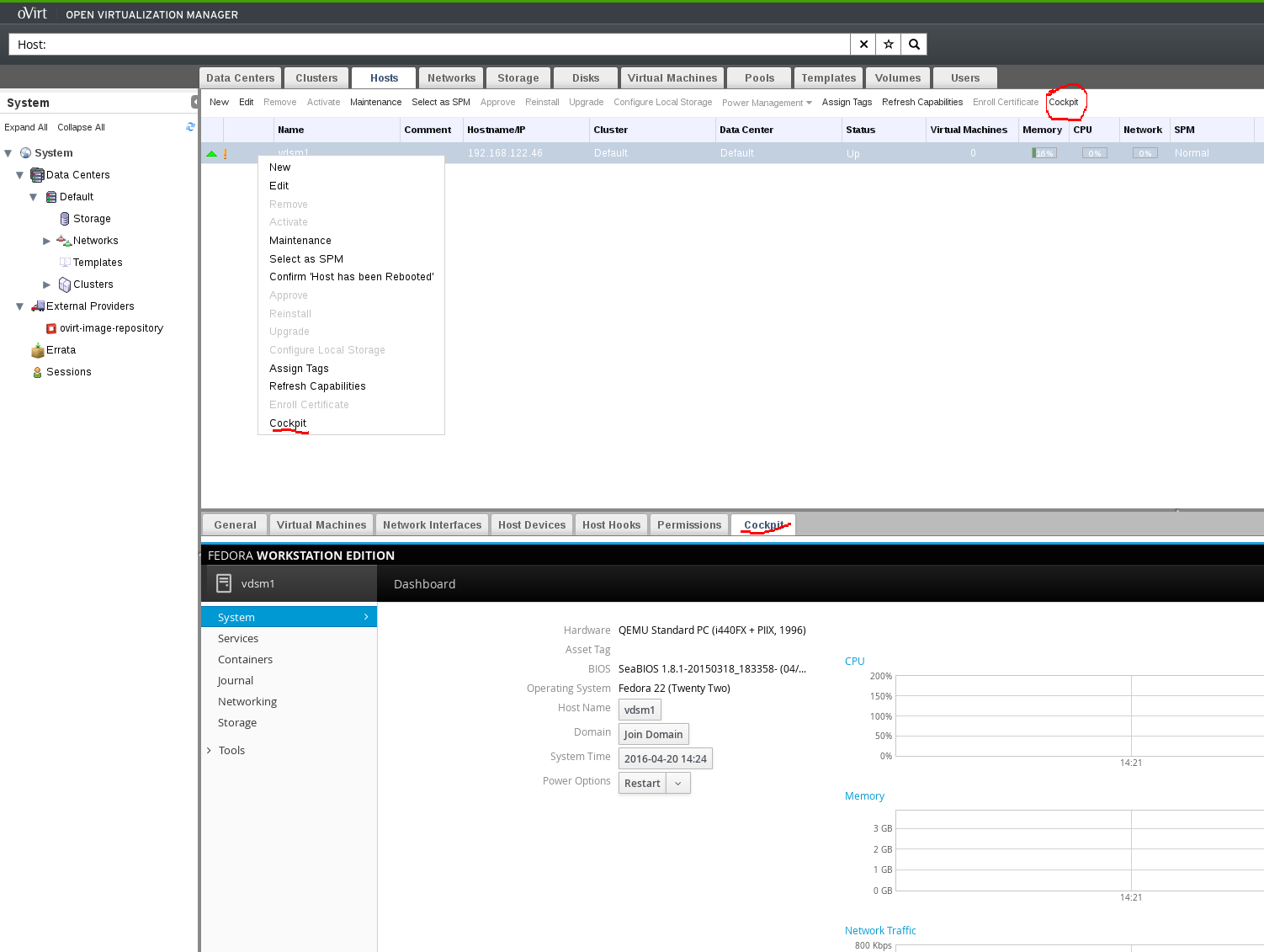The width and height of the screenshot is (1264, 952).
Task: Expand the Tools section in Cockpit
Action: coord(210,751)
